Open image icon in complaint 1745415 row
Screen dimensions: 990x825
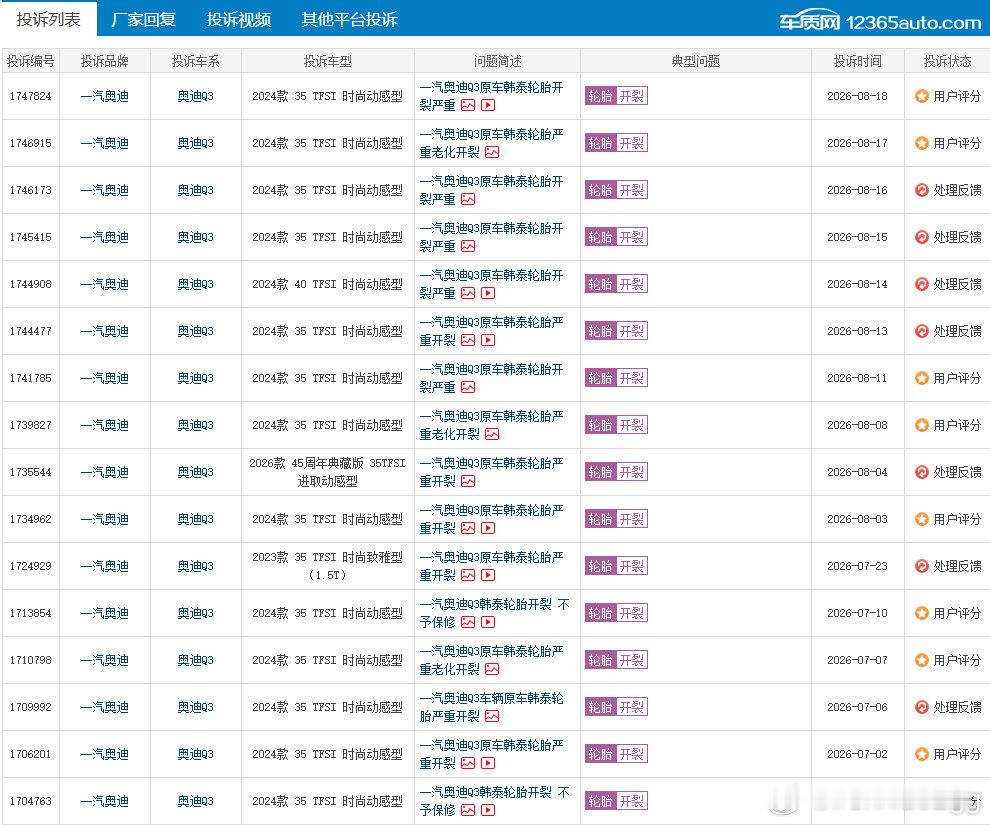[468, 246]
